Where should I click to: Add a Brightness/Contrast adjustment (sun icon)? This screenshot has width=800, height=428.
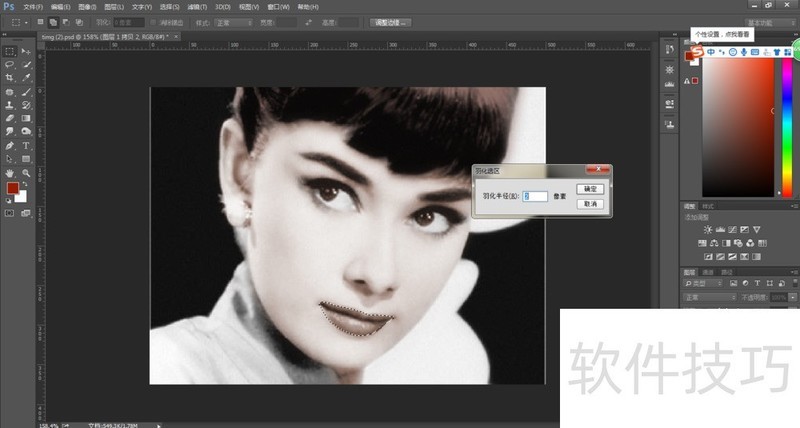(x=708, y=230)
